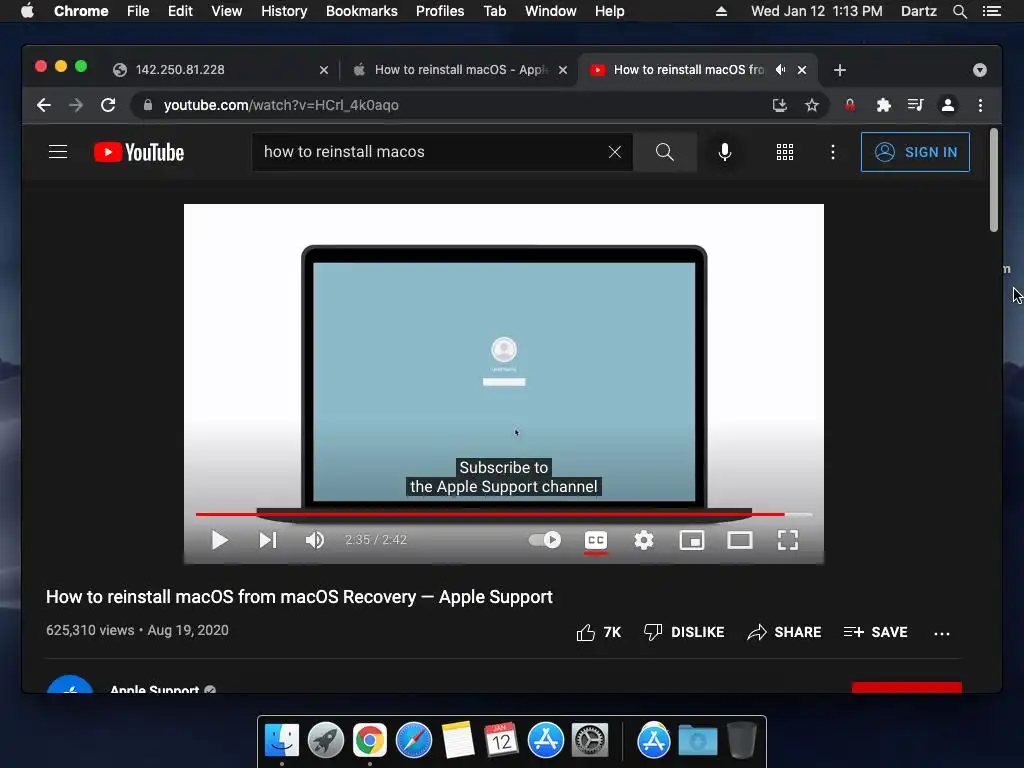Enter full screen video

788,540
